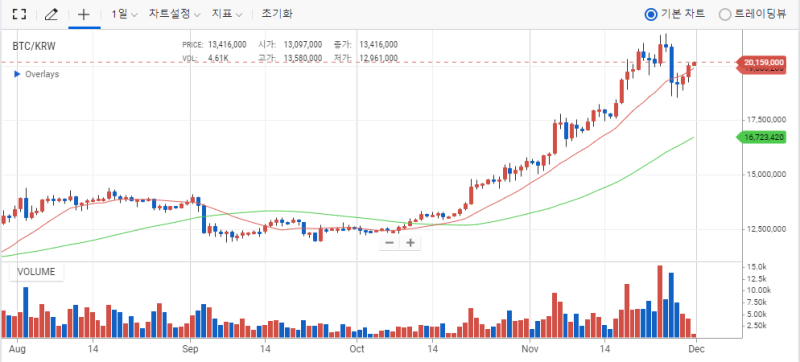Click the Oct date axis label
The image size is (800, 362).
357,349
